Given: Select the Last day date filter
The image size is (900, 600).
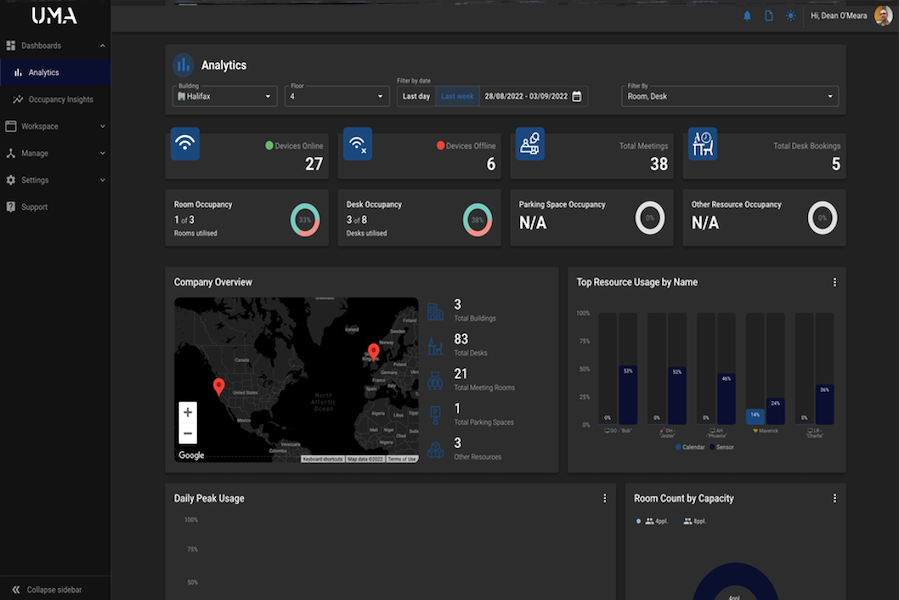Looking at the screenshot, I should pos(416,96).
